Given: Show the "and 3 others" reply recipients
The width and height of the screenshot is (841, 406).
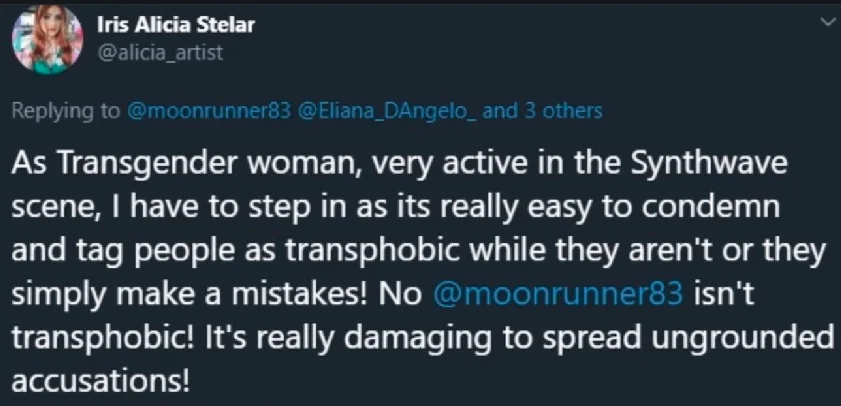Looking at the screenshot, I should pos(543,111).
